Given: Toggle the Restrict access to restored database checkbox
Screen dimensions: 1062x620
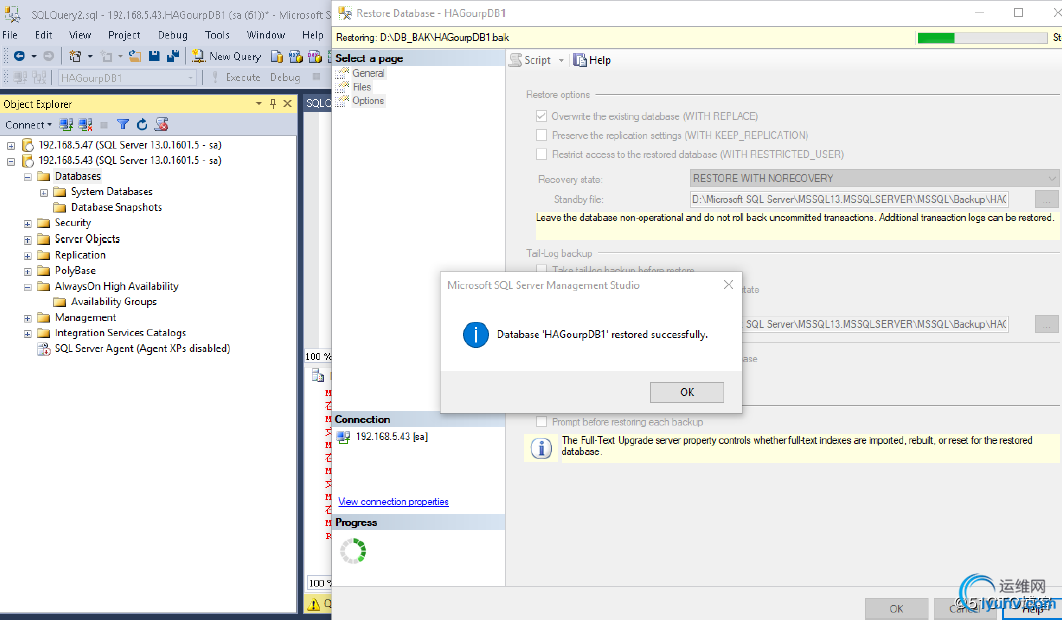Looking at the screenshot, I should [x=541, y=154].
